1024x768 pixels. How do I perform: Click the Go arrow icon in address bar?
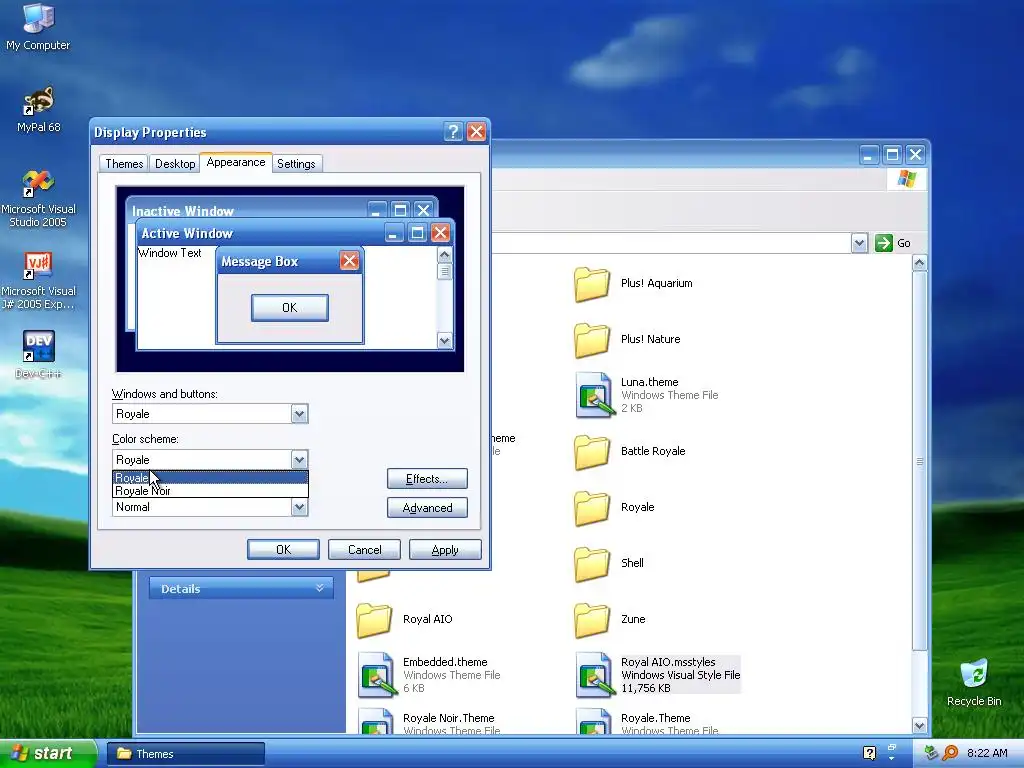tap(884, 243)
